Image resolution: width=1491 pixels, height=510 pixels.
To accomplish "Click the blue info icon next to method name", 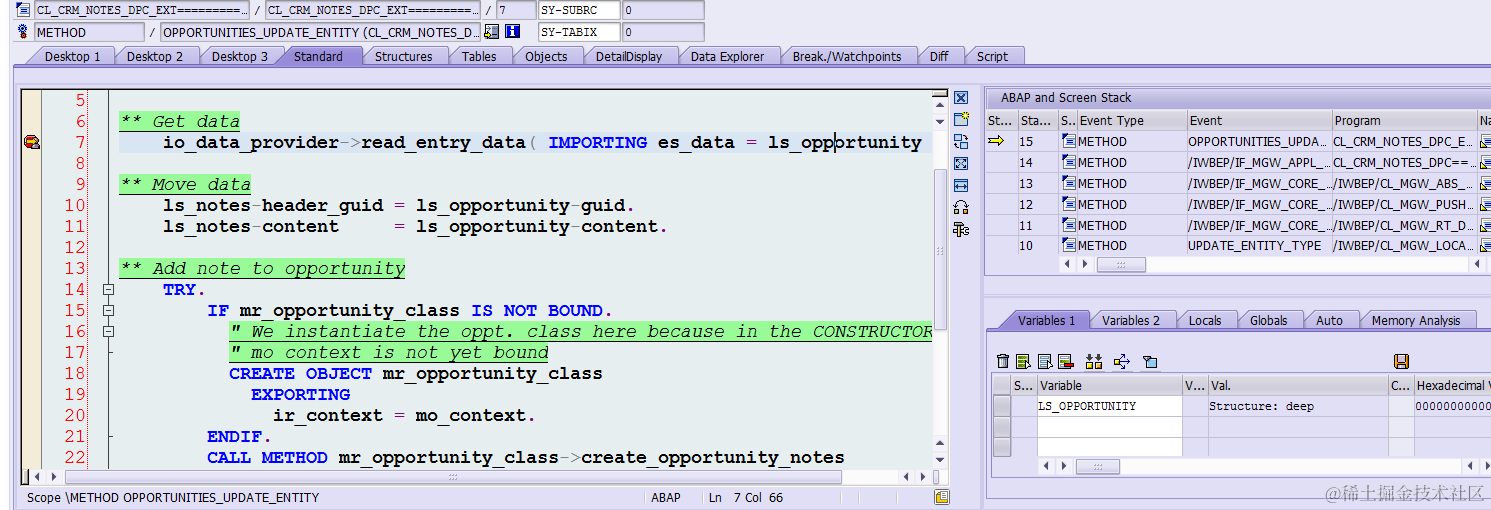I will [x=513, y=32].
